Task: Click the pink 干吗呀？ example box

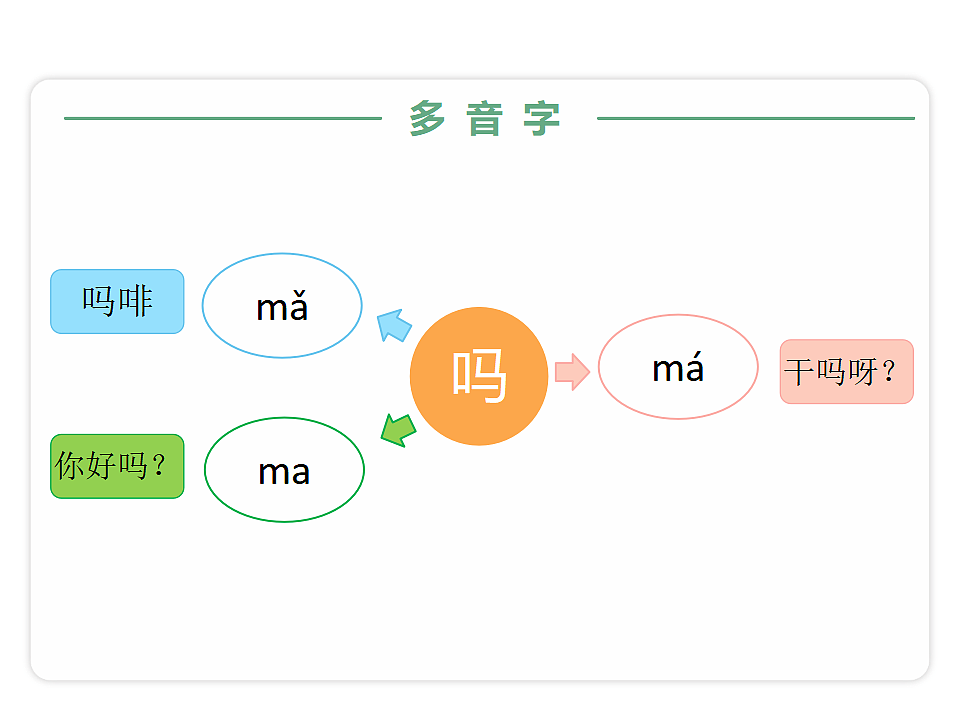Action: pos(846,372)
